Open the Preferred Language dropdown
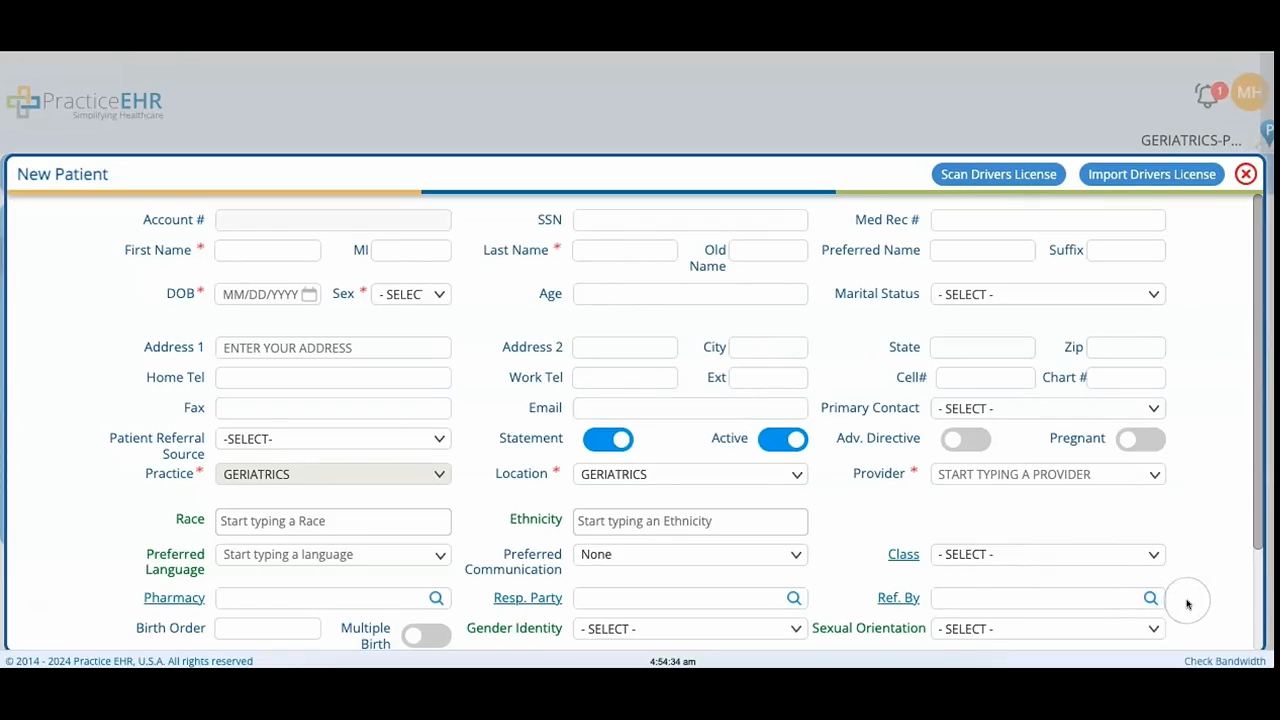This screenshot has height=720, width=1280. click(333, 555)
